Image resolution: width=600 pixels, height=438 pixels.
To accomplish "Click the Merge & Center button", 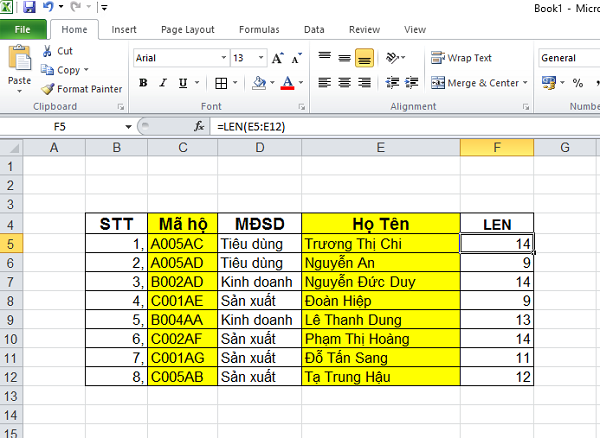I will [x=476, y=83].
